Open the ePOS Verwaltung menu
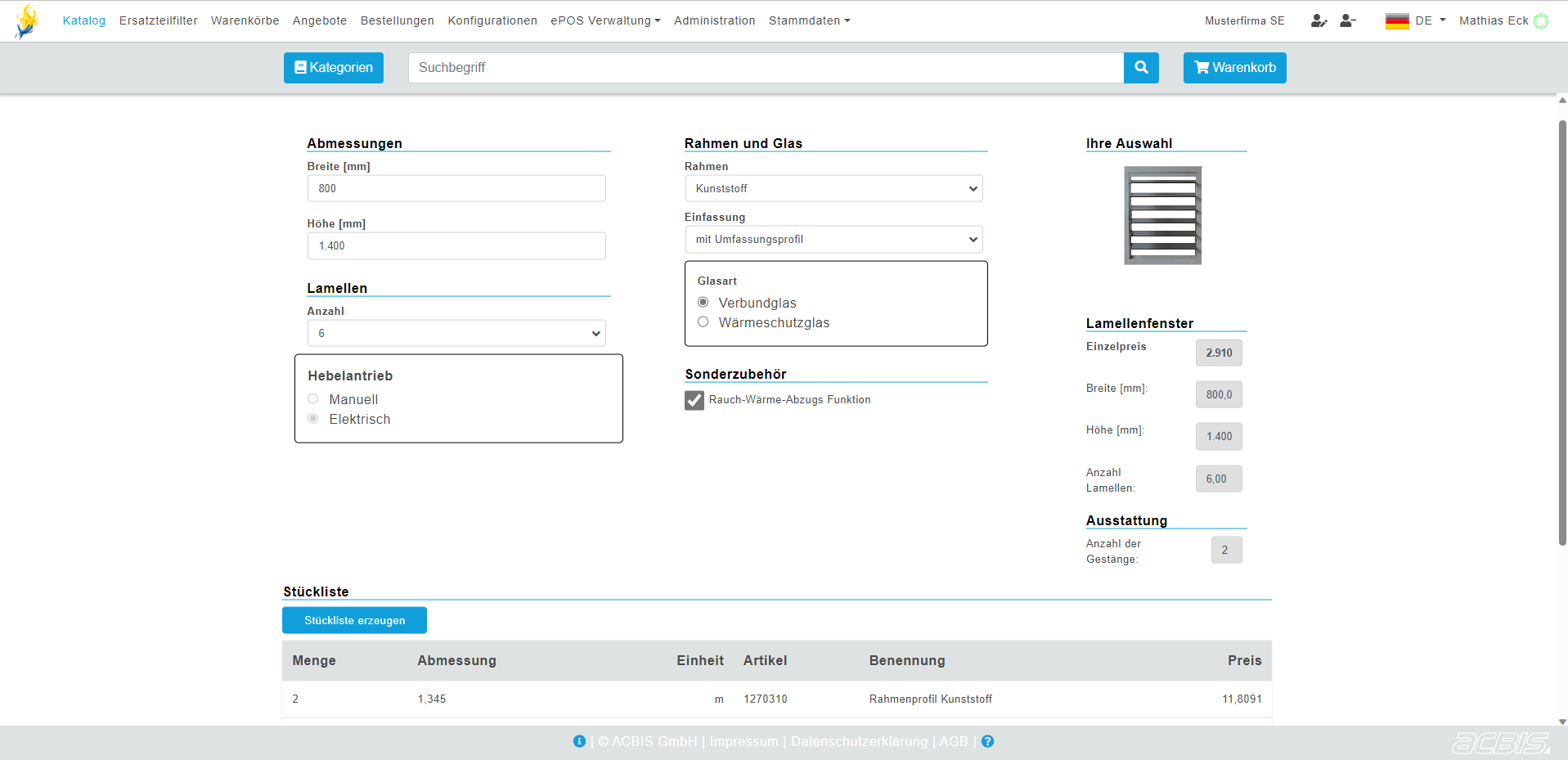 coord(604,20)
